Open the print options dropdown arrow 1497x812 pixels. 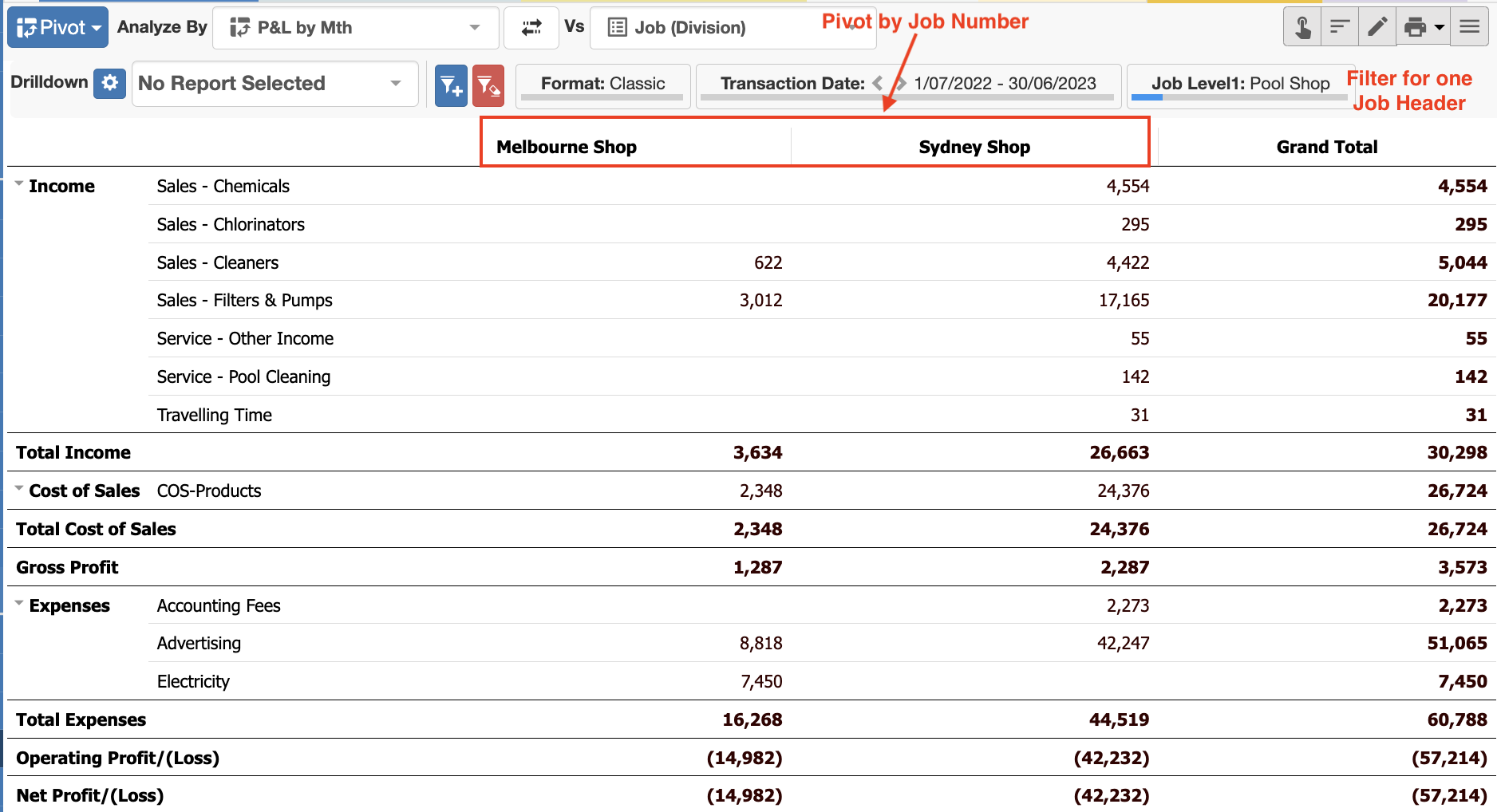(x=1440, y=28)
